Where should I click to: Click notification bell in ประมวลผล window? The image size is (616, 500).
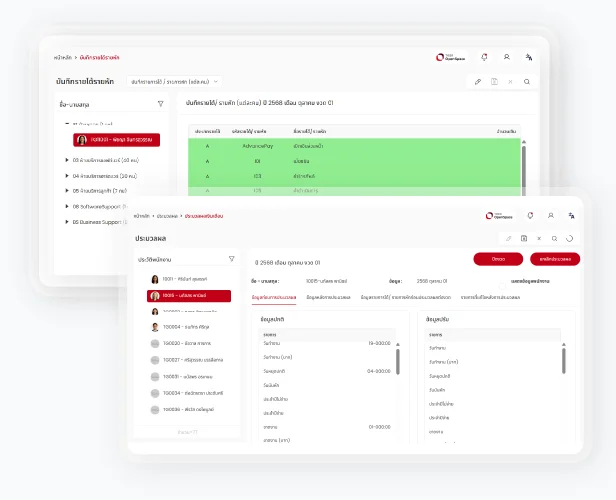point(530,216)
